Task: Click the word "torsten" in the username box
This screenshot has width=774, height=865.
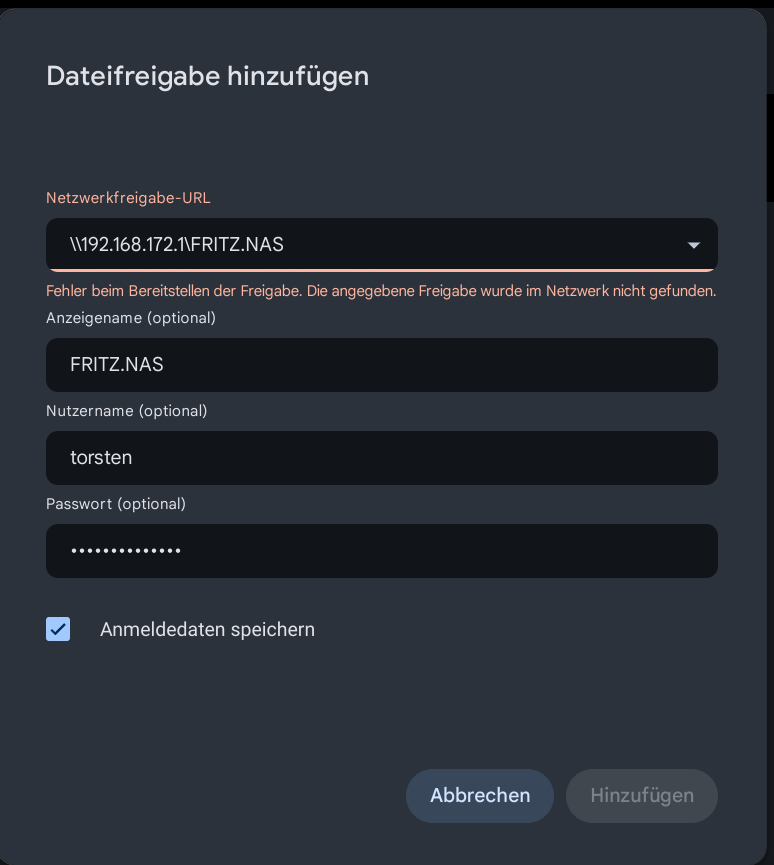Action: pos(101,458)
